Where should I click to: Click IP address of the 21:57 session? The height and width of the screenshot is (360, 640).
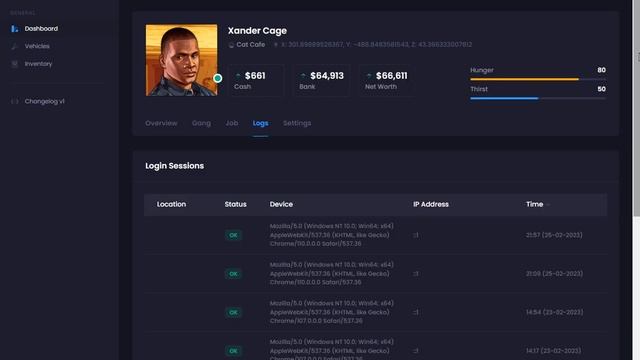pos(416,235)
